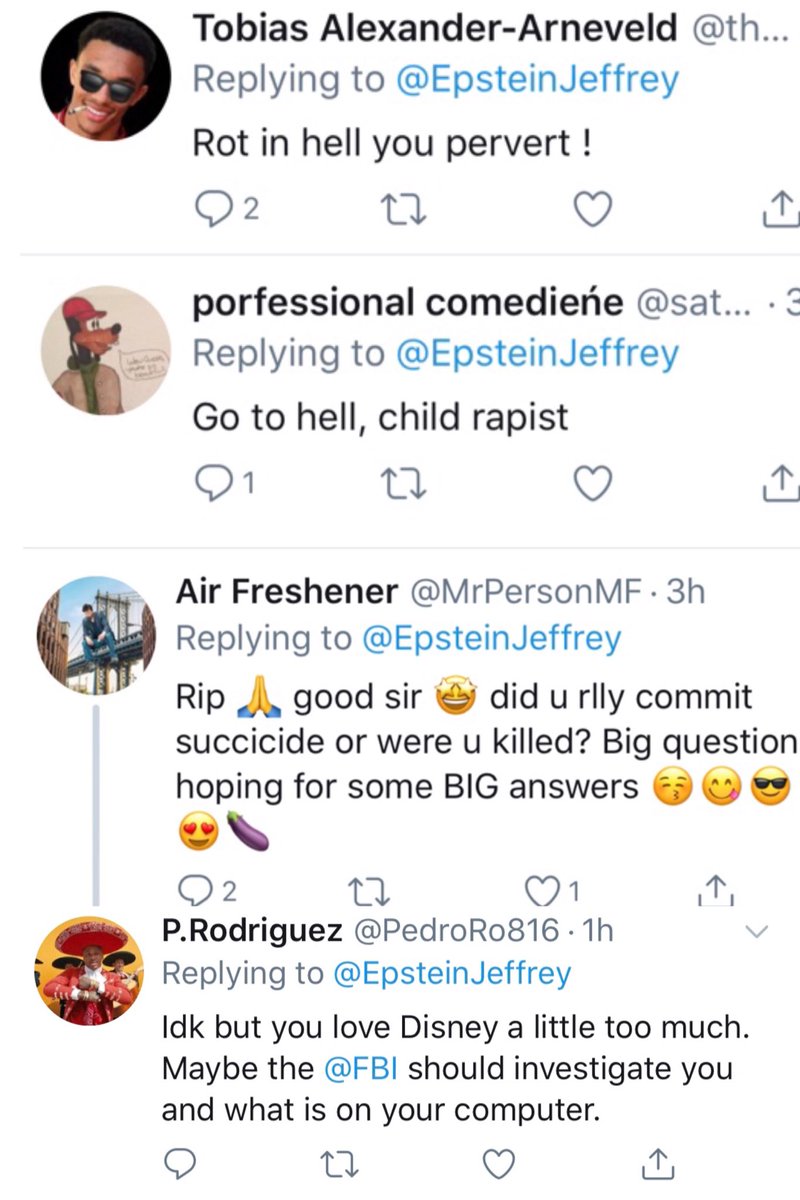800x1200 pixels.
Task: Like the "Rot in hell" tweet
Action: click(x=592, y=208)
